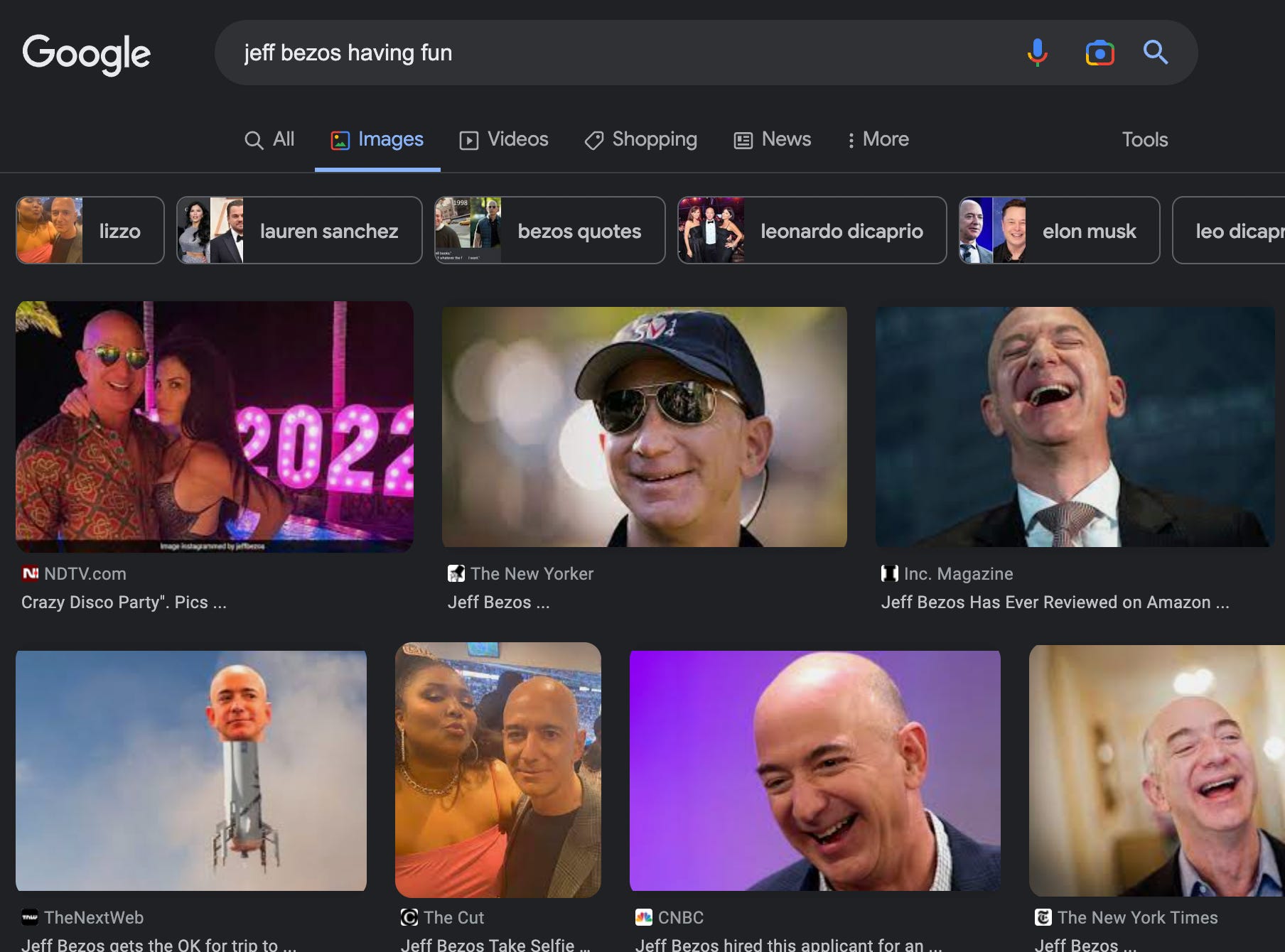
Task: Click The New Yorker favicon
Action: pyautogui.click(x=456, y=573)
